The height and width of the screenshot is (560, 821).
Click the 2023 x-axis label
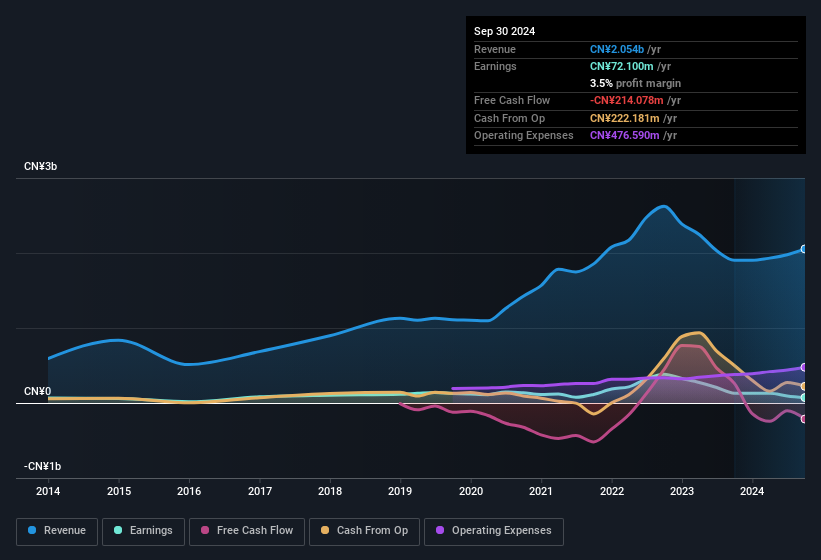pyautogui.click(x=682, y=491)
